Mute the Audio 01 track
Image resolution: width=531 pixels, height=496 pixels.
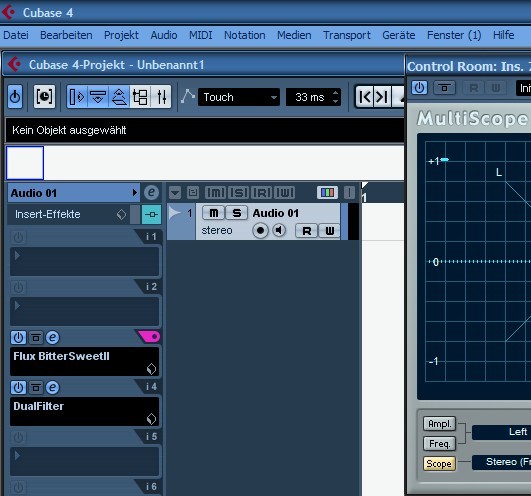tap(214, 213)
